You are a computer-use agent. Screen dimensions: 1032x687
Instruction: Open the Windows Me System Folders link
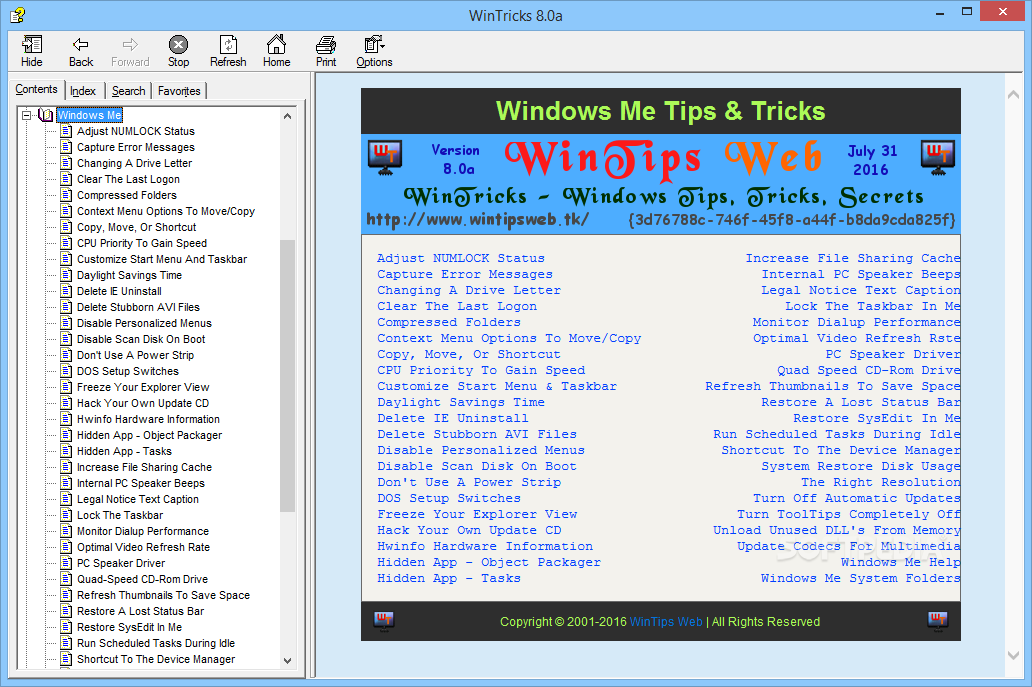860,578
